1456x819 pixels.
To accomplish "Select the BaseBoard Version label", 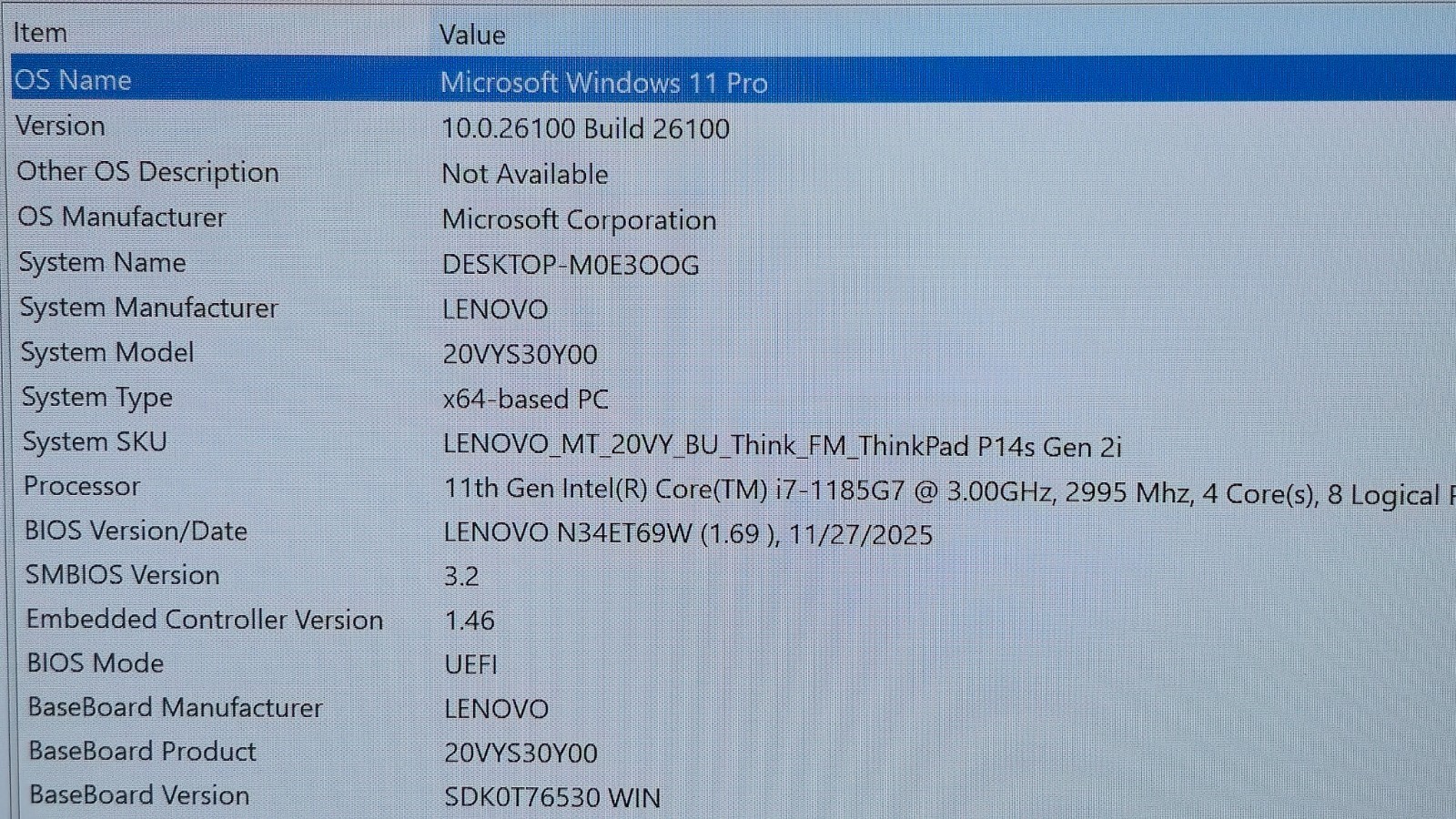I will (139, 795).
